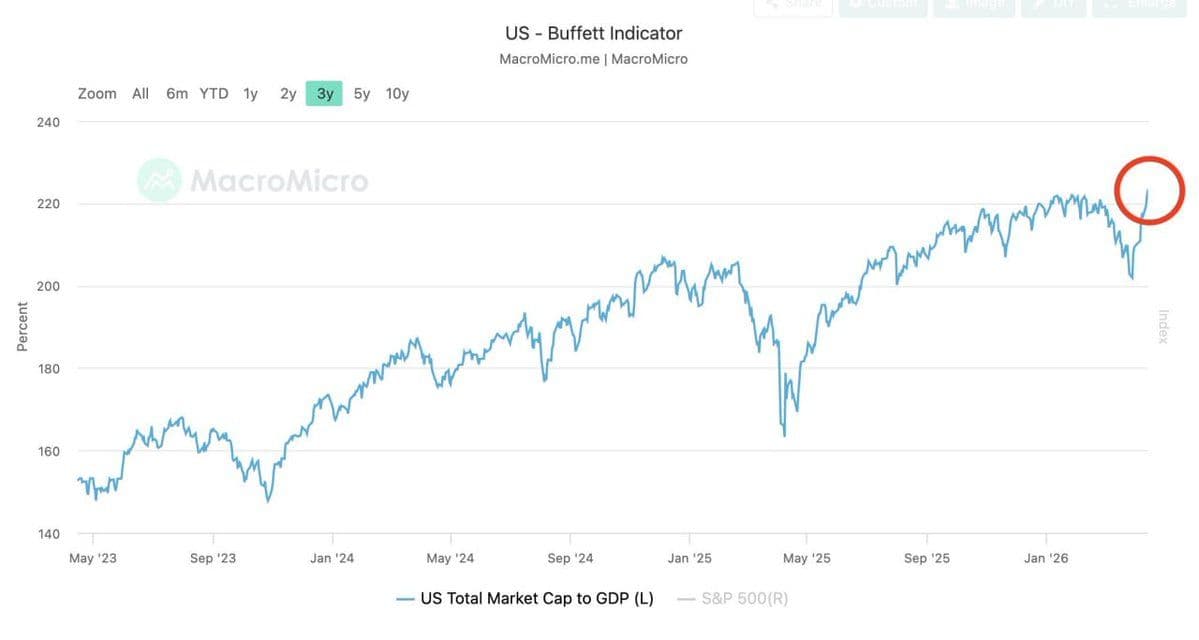The image size is (1199, 640).
Task: Expand the range to 10y
Action: click(x=398, y=94)
